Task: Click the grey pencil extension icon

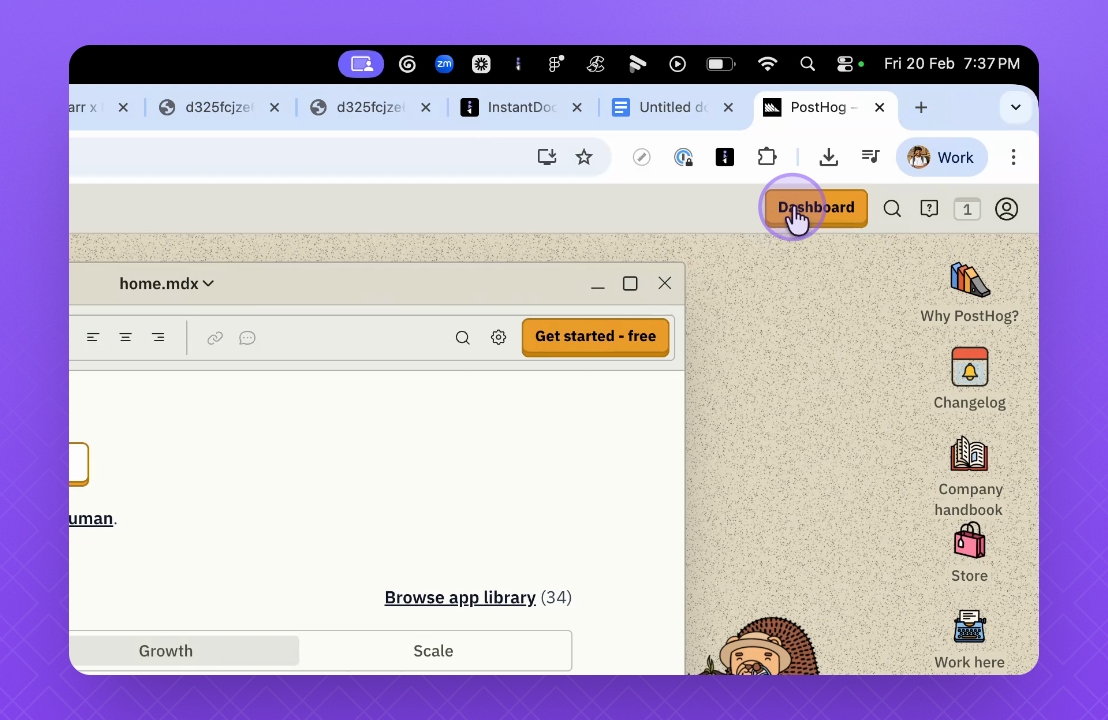Action: tap(642, 157)
